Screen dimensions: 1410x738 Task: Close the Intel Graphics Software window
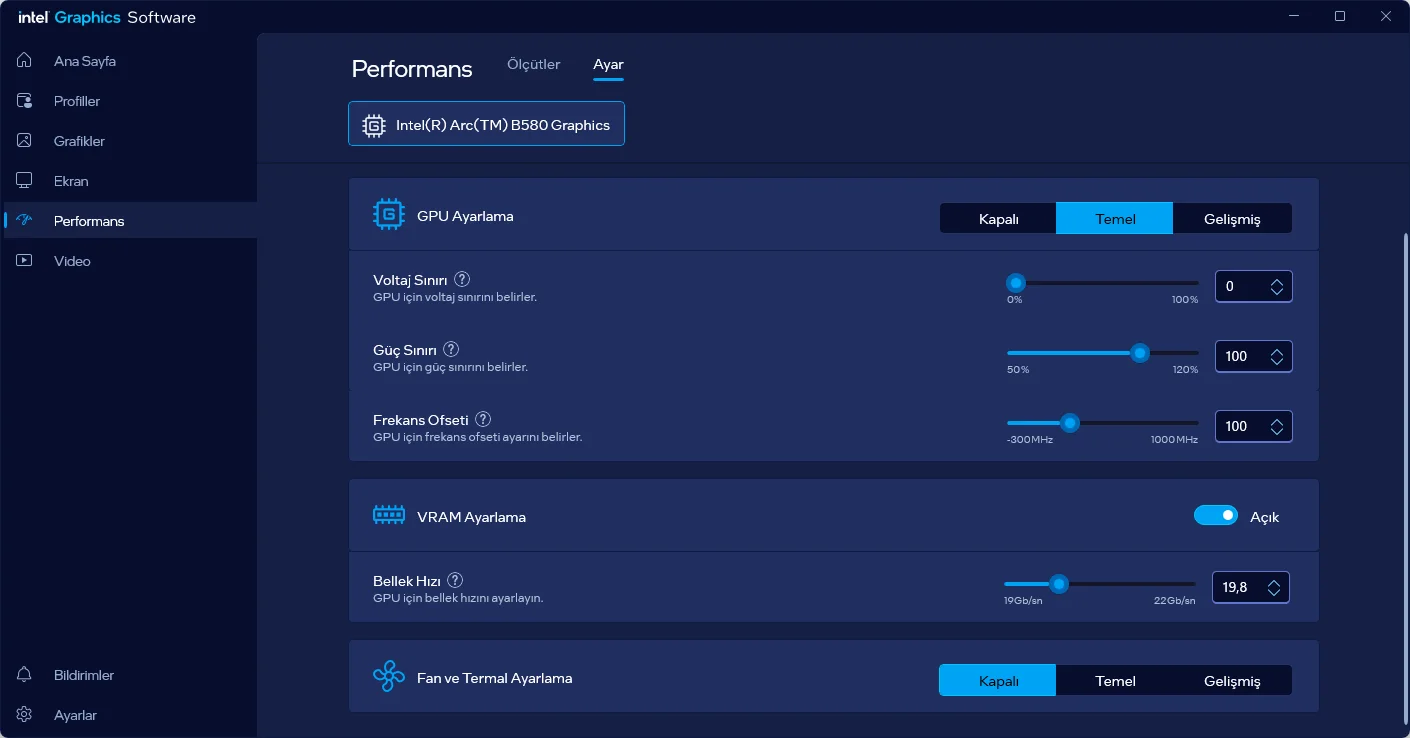click(x=1386, y=16)
